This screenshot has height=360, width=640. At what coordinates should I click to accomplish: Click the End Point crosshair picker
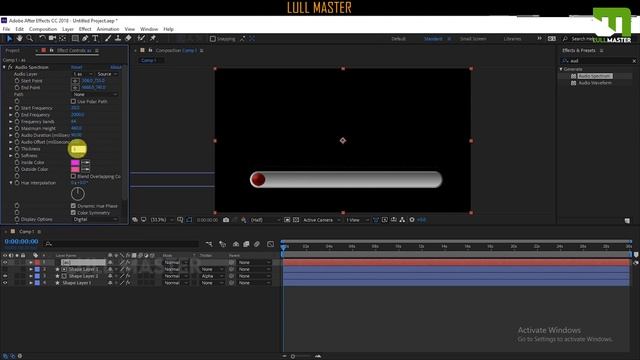(x=76, y=87)
